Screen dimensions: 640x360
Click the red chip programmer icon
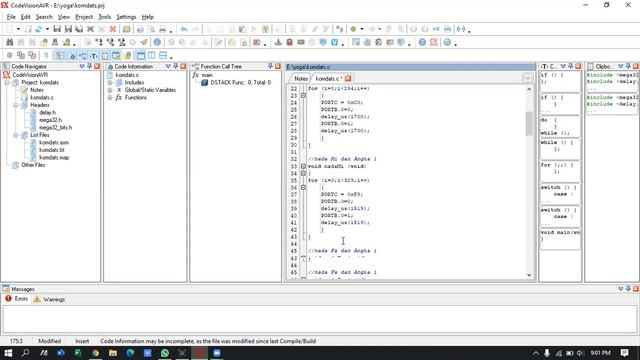pos(289,42)
